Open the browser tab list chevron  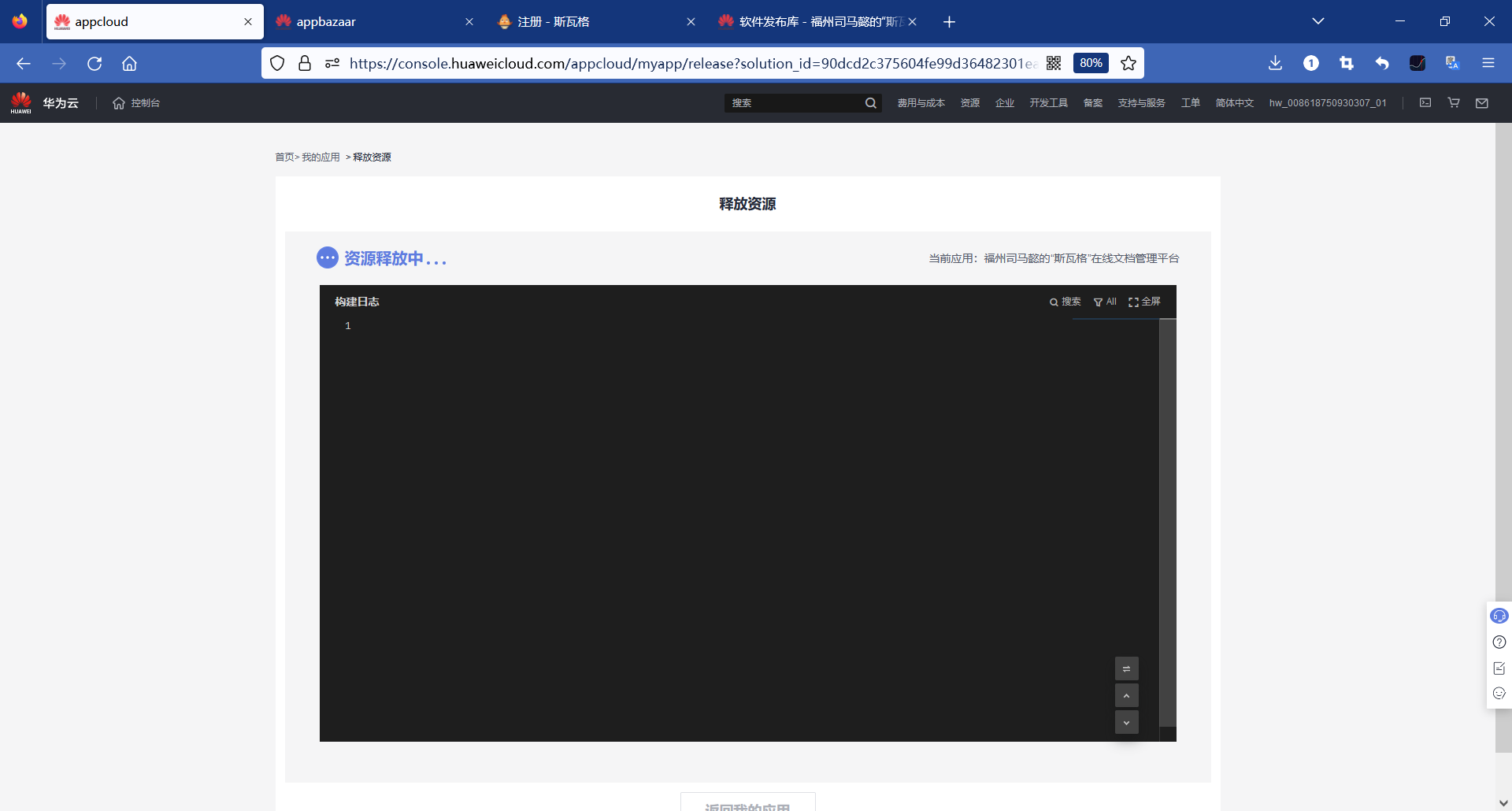point(1319,21)
